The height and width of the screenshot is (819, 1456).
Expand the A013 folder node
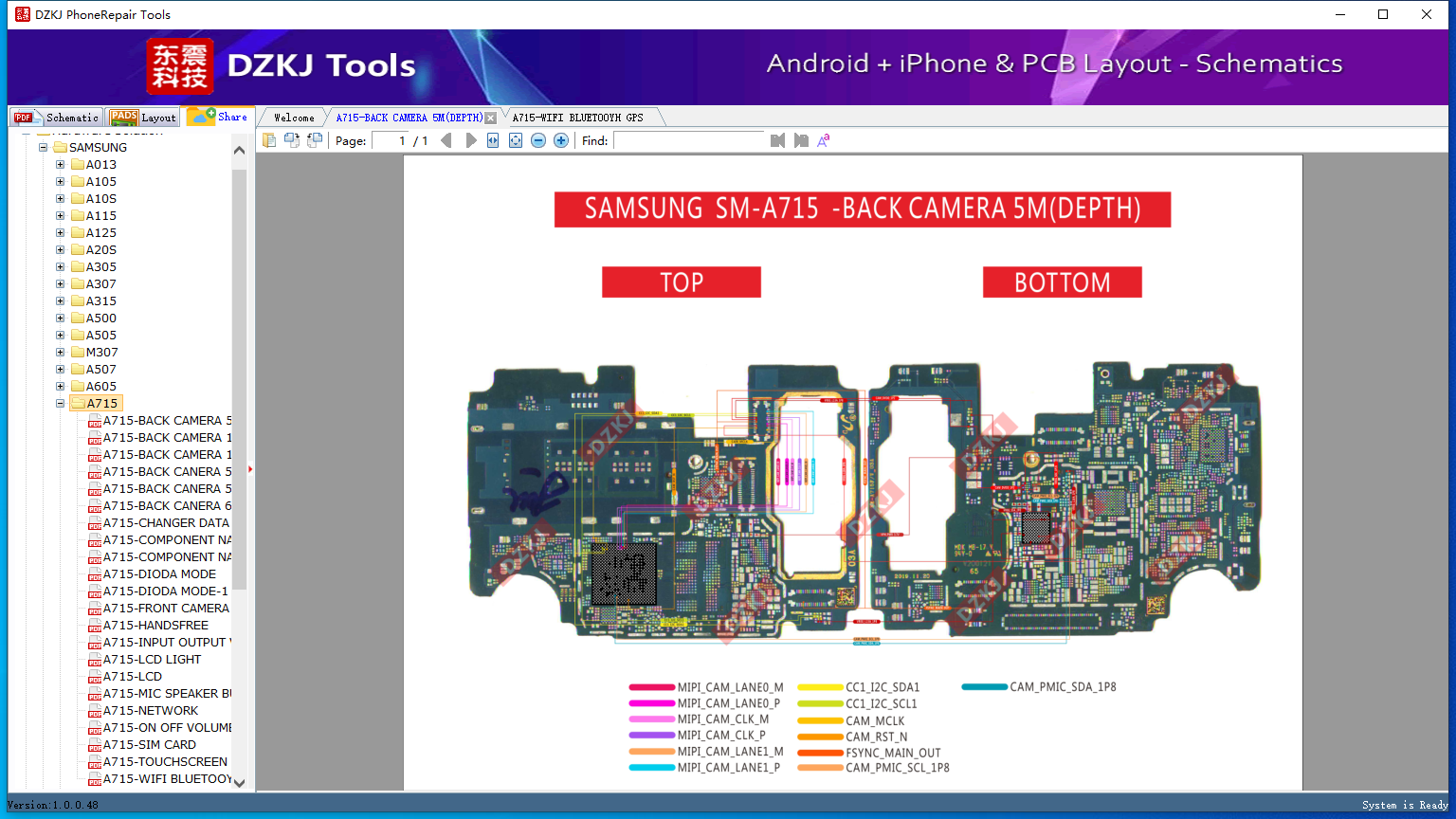[61, 165]
